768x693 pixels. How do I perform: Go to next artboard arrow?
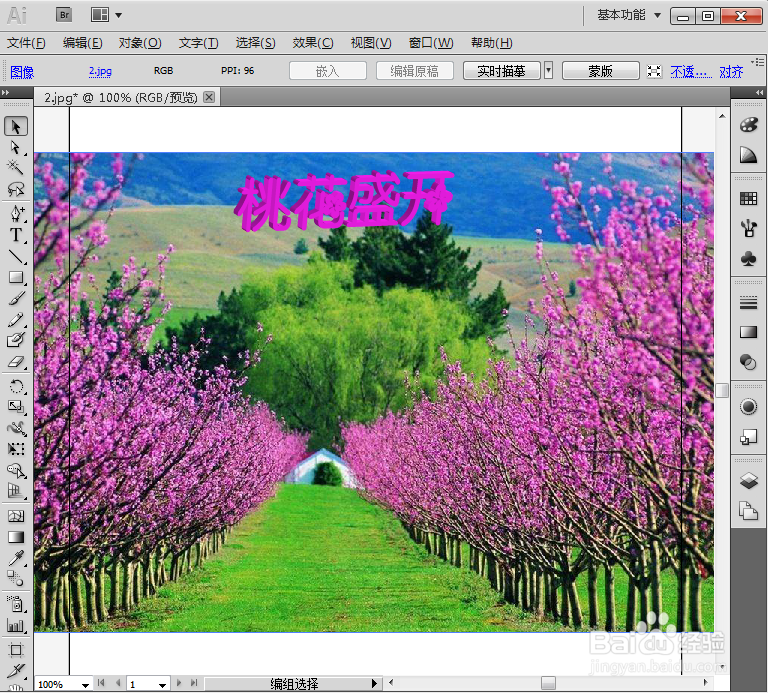tap(179, 683)
